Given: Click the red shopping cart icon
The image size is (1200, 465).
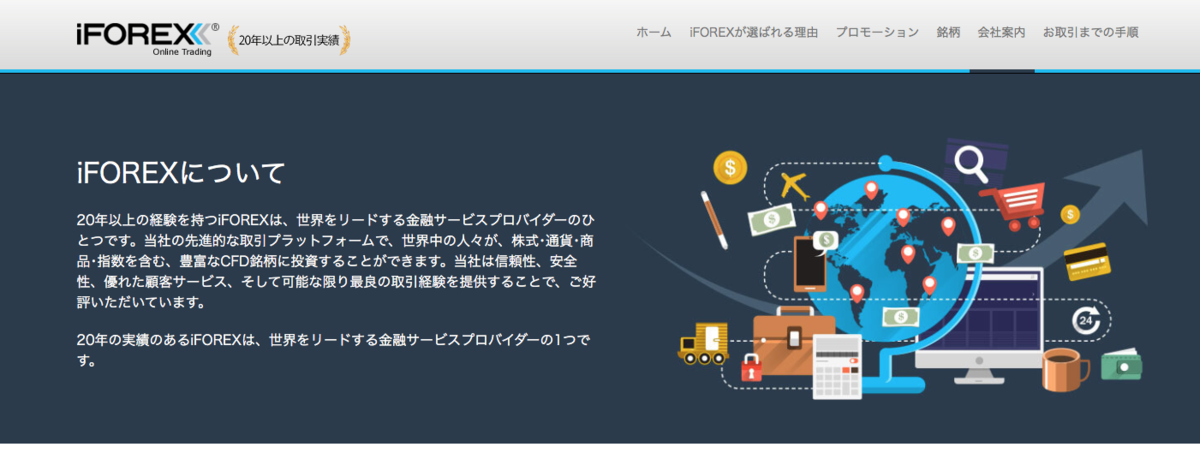Looking at the screenshot, I should 1011,205.
